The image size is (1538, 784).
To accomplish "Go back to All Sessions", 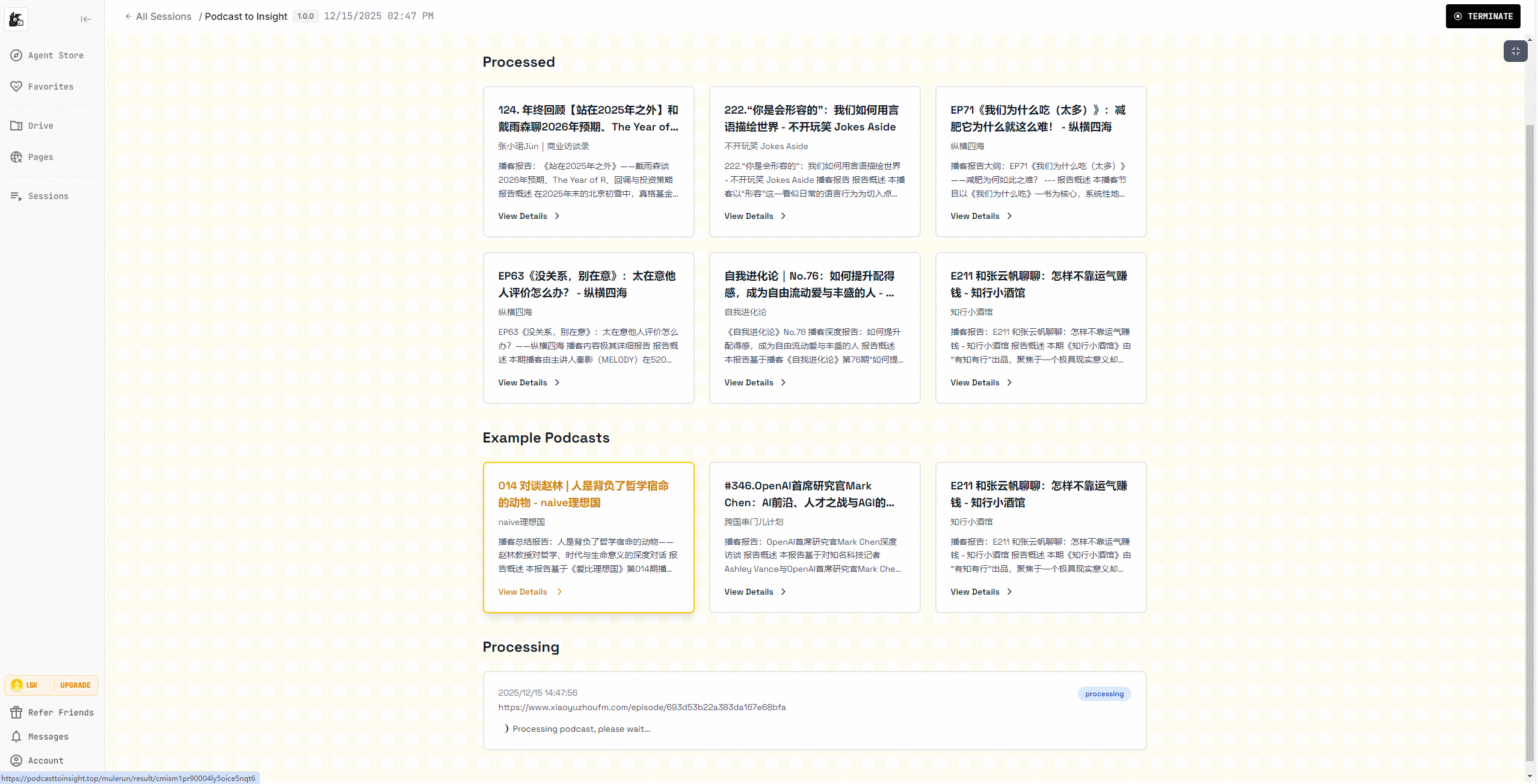I will click(158, 16).
